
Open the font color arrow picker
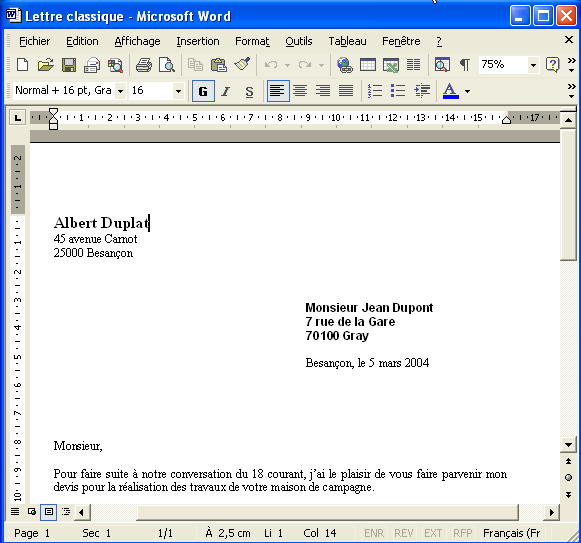pyautogui.click(x=468, y=91)
